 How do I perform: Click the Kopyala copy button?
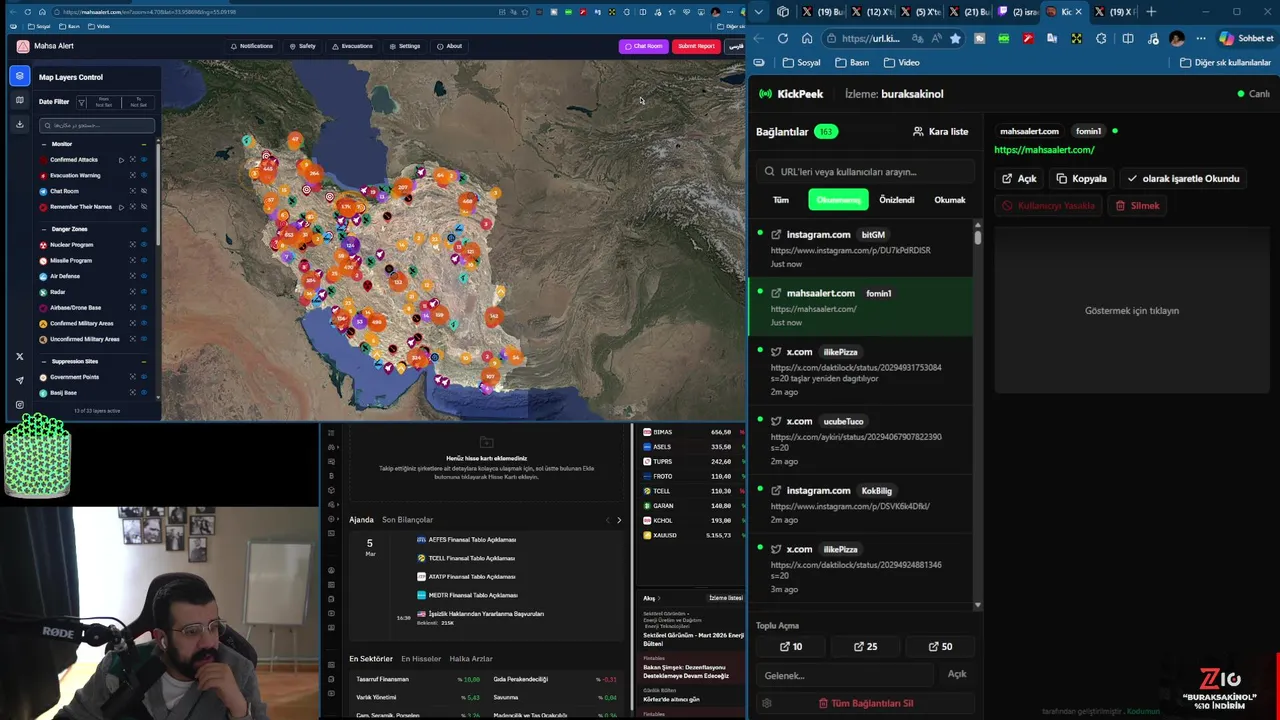[x=1081, y=178]
